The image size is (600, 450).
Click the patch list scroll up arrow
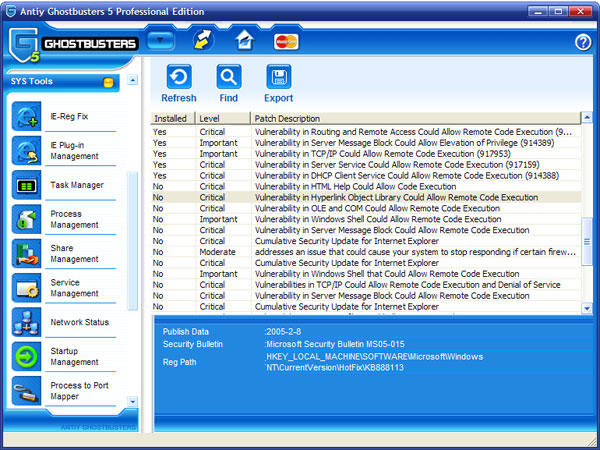[x=587, y=117]
